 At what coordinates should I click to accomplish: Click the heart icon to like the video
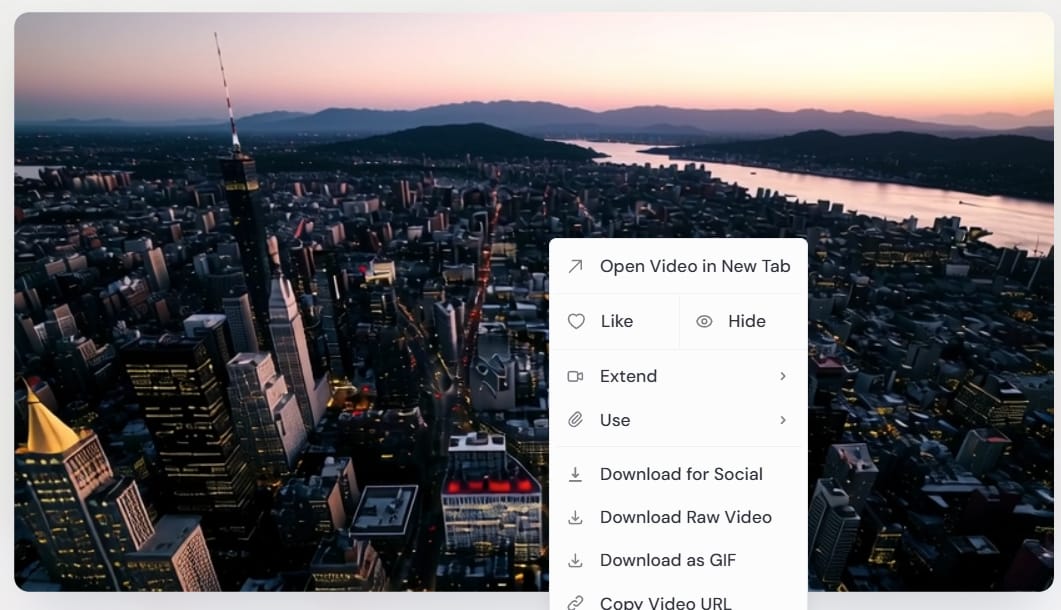pyautogui.click(x=576, y=321)
